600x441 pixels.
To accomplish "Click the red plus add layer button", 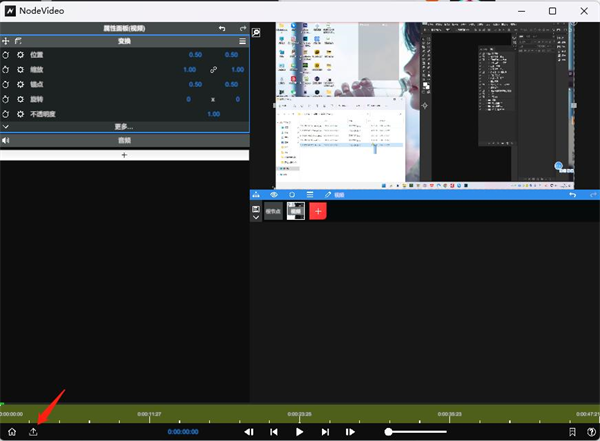I will pyautogui.click(x=318, y=211).
